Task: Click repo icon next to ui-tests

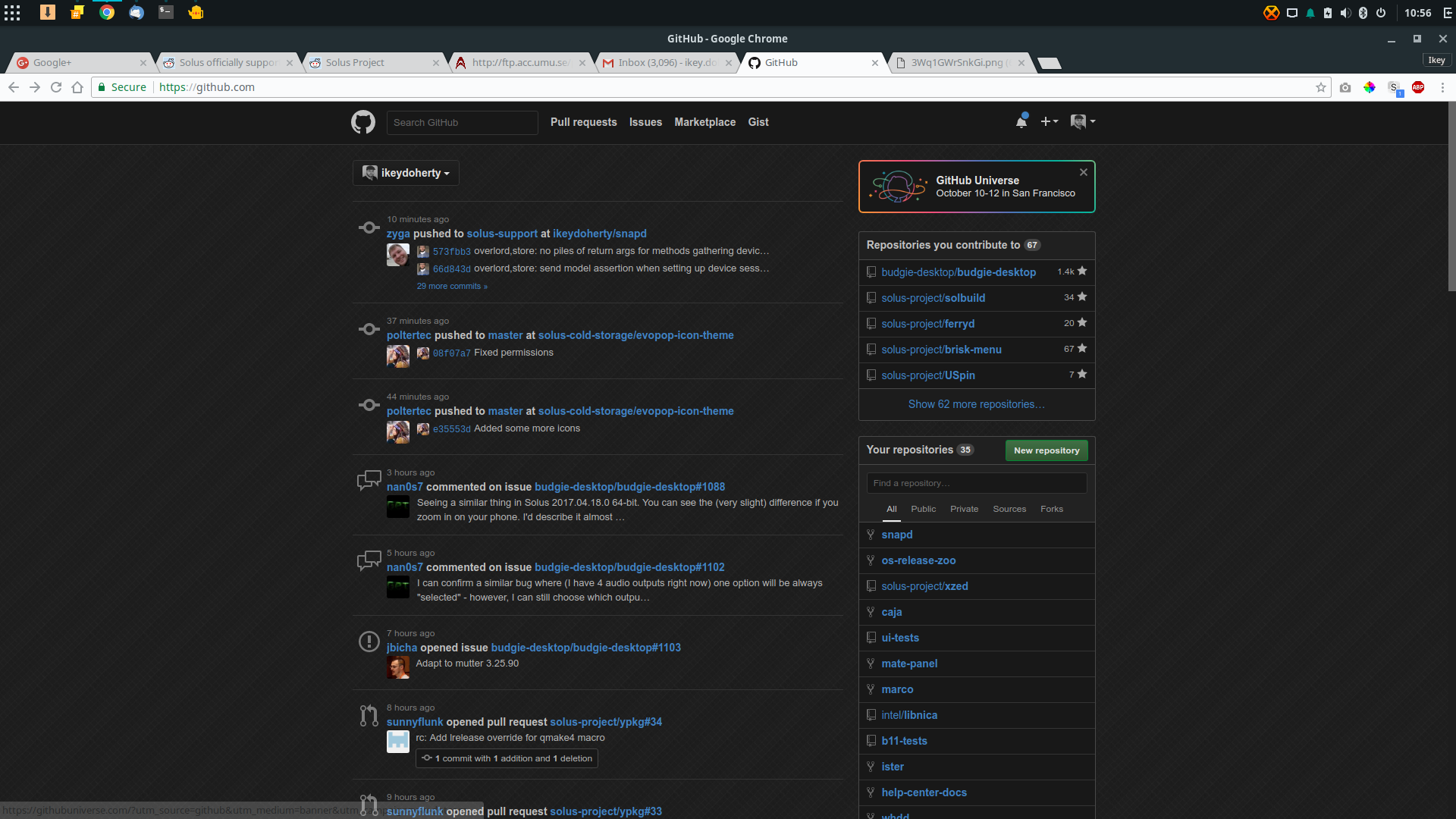Action: tap(871, 638)
